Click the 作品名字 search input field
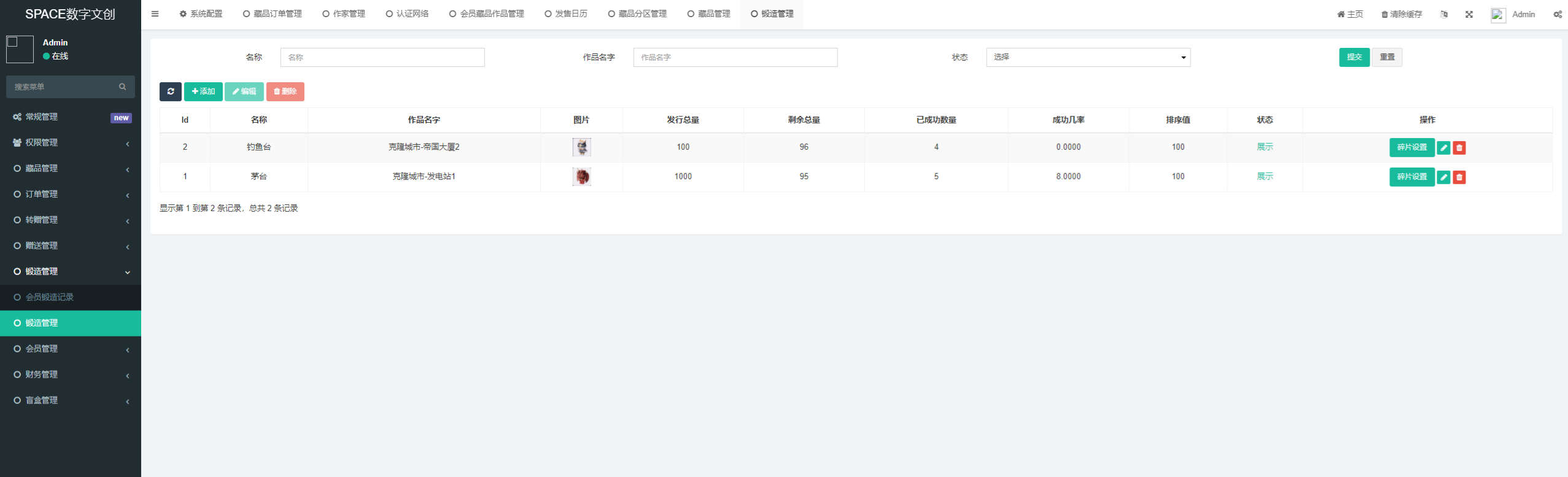Screen dimensions: 1568x477 click(735, 57)
